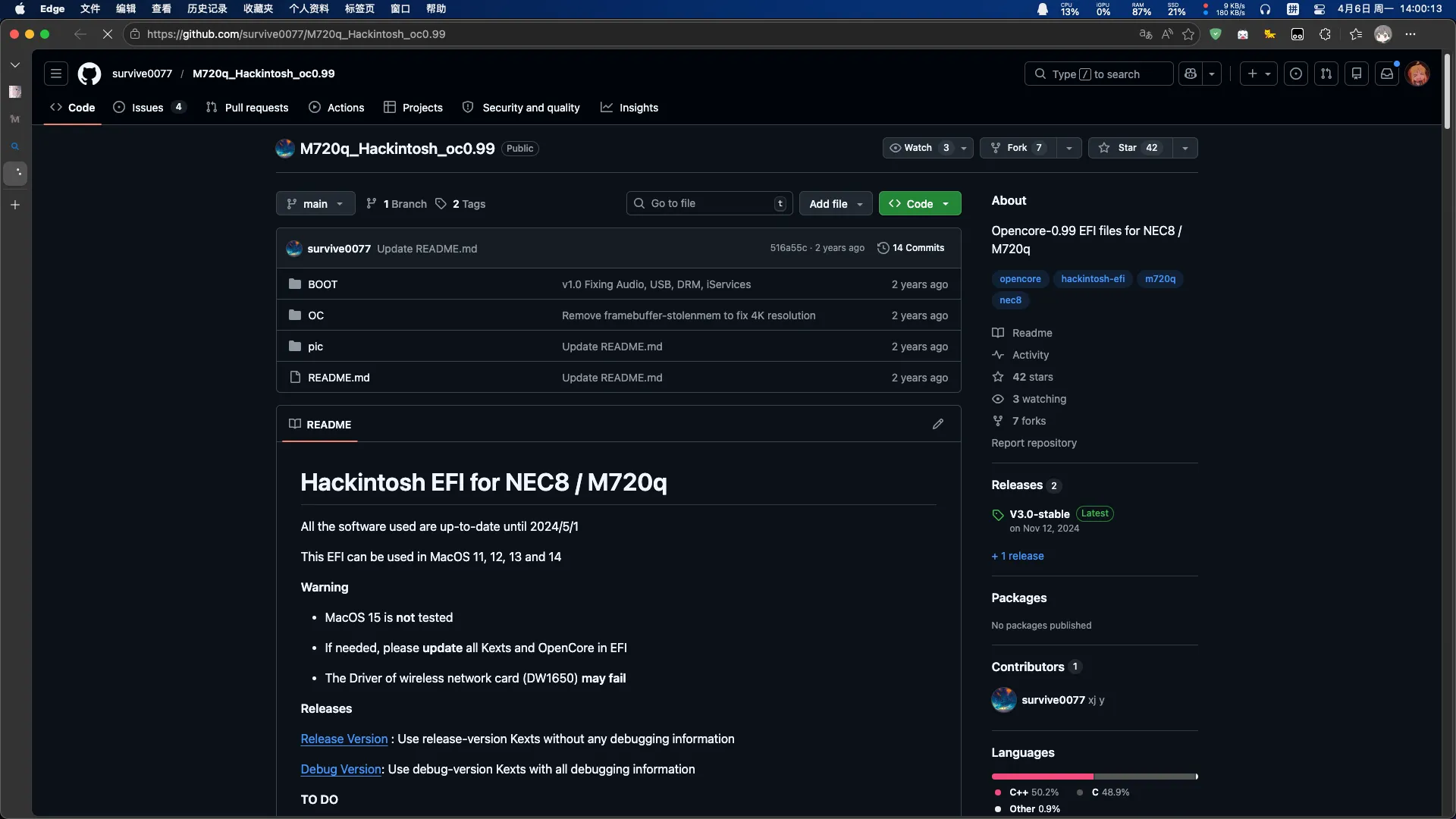This screenshot has height=819, width=1456.
Task: Click the issues circle icon in header
Action: click(1296, 74)
